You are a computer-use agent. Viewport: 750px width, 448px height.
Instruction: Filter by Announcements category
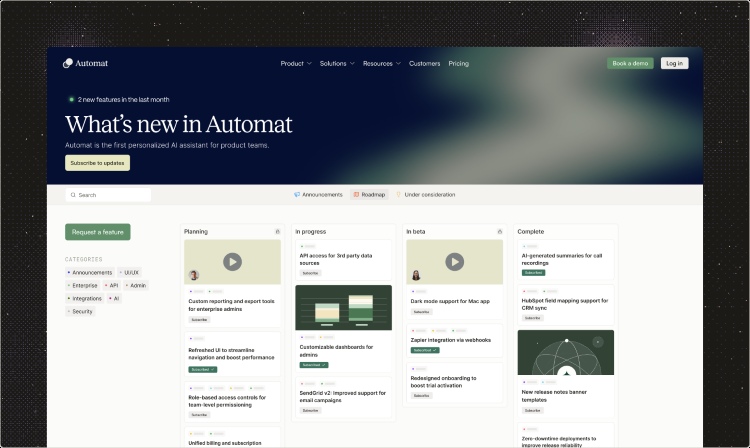tap(90, 273)
